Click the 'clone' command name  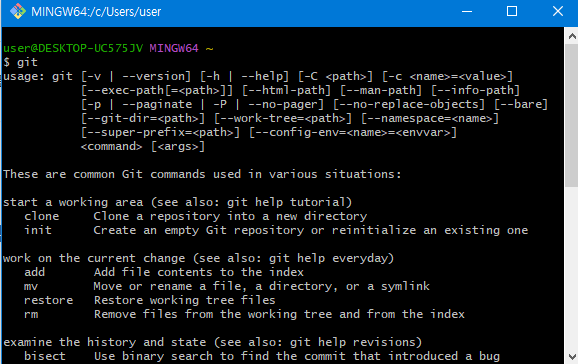[42, 216]
